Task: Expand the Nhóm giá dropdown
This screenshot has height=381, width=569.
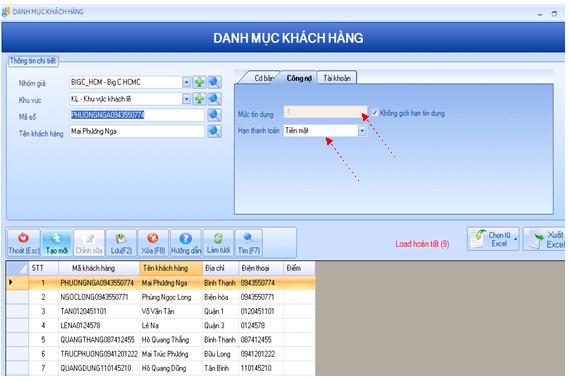Action: tap(186, 82)
